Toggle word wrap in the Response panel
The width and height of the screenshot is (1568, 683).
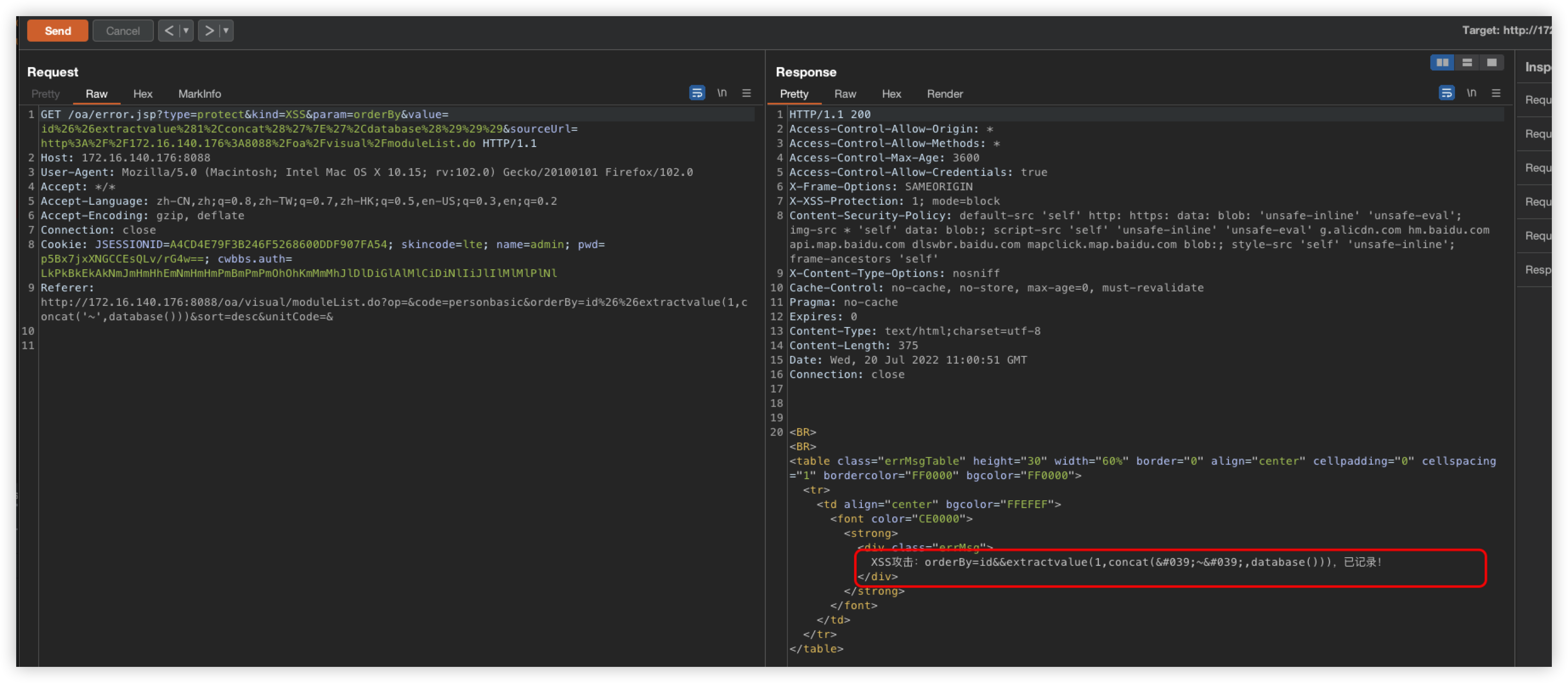[x=1446, y=93]
